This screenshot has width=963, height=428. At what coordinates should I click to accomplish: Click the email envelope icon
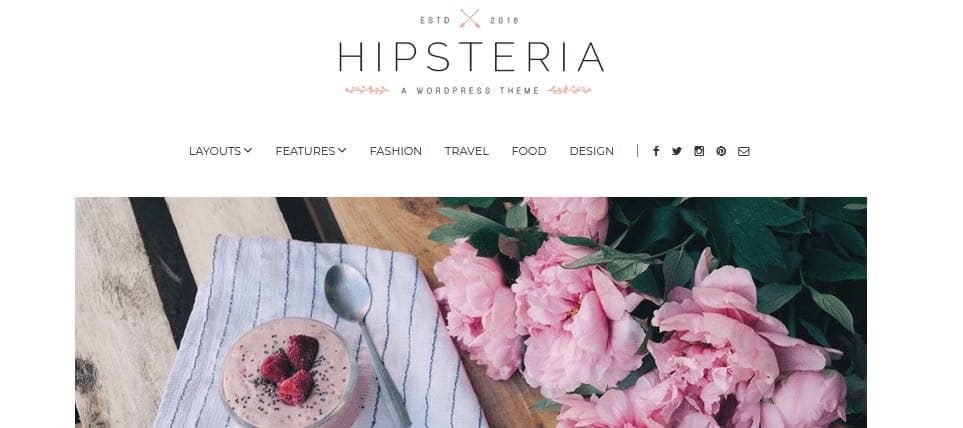point(744,151)
